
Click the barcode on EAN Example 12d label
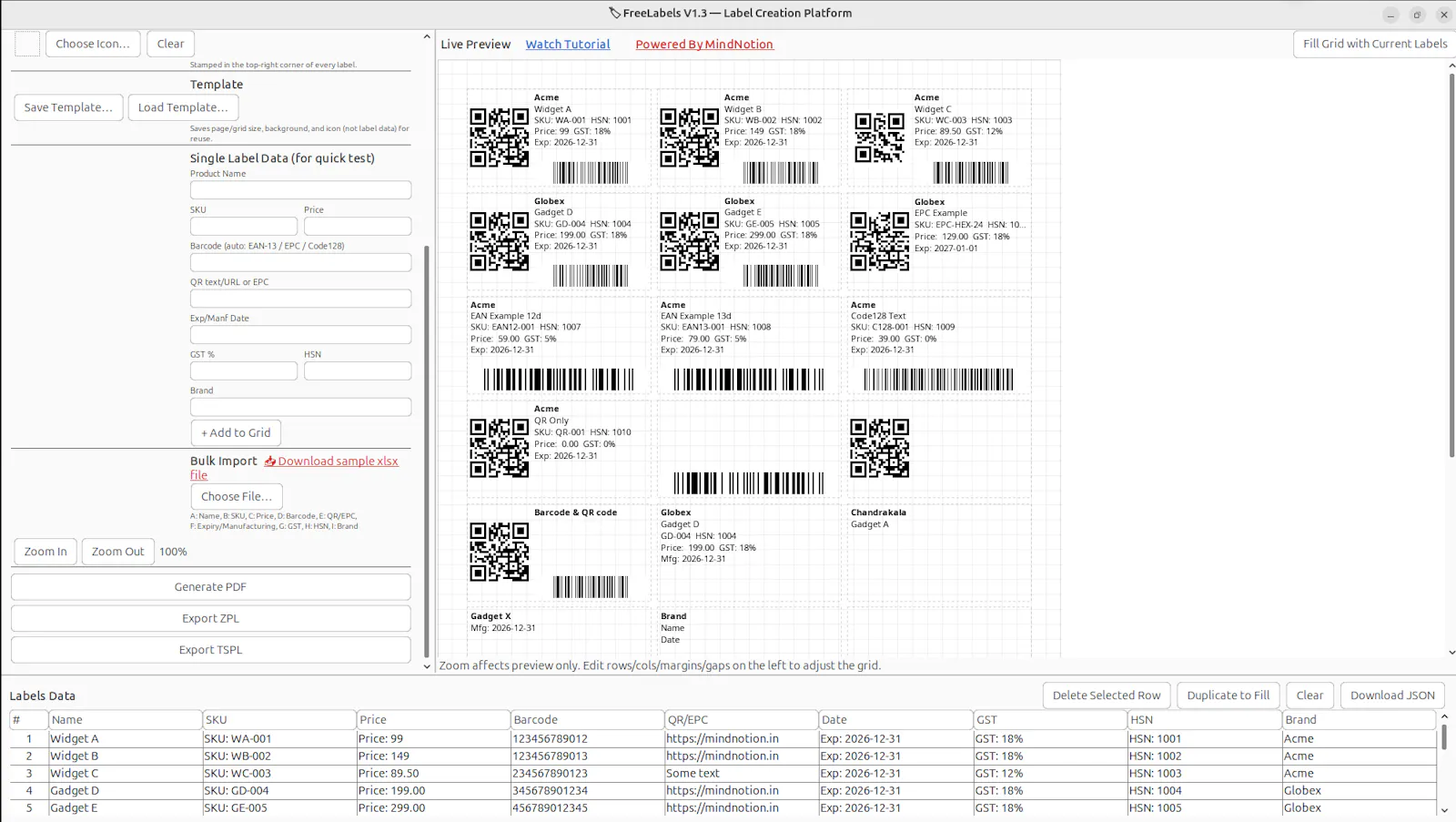pos(558,380)
